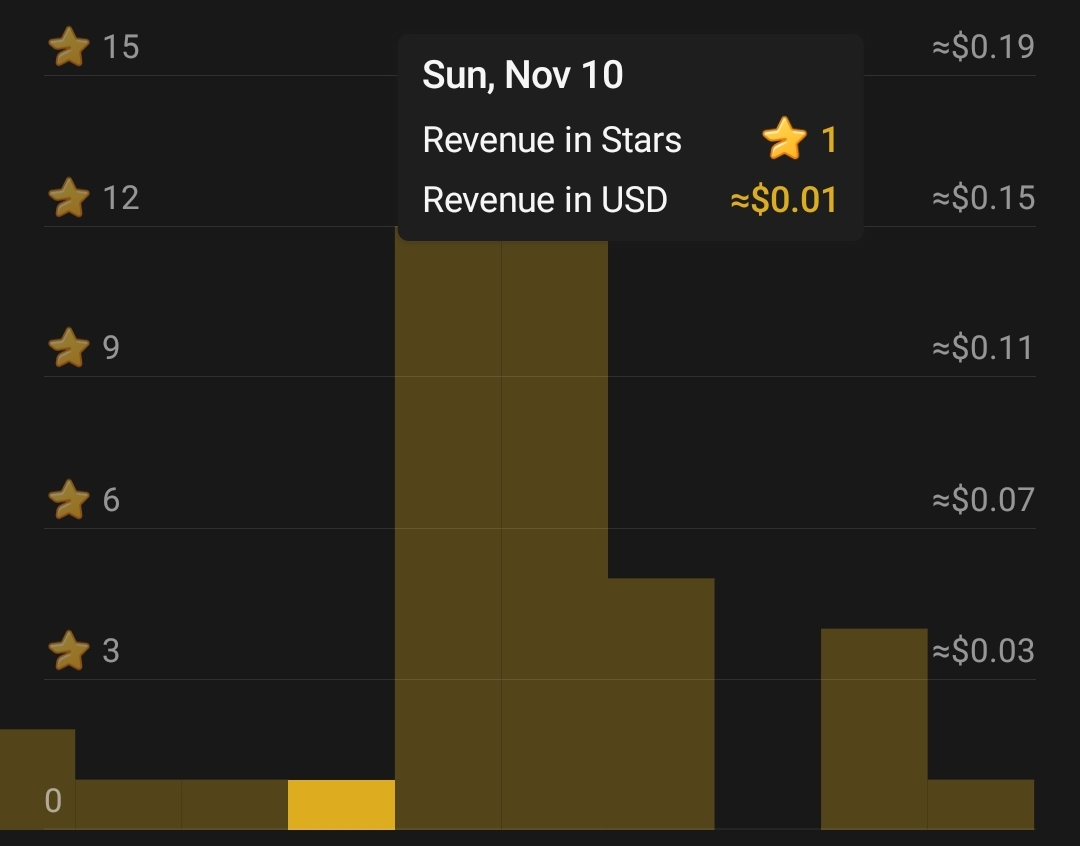Select the rightmost bar in the chart
The image size is (1080, 846).
(x=980, y=804)
